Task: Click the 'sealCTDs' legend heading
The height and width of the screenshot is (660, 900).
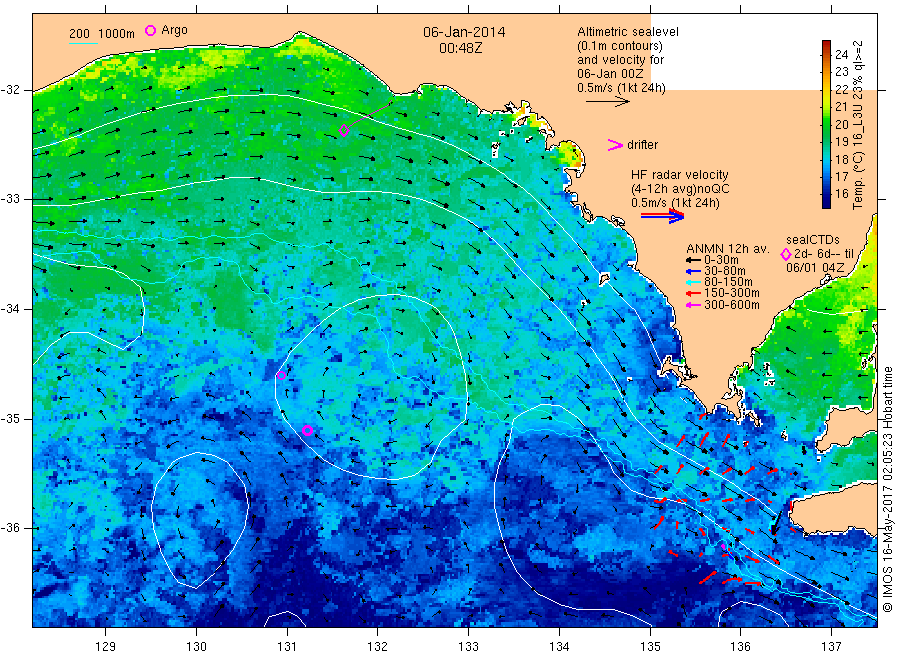Action: tap(813, 240)
